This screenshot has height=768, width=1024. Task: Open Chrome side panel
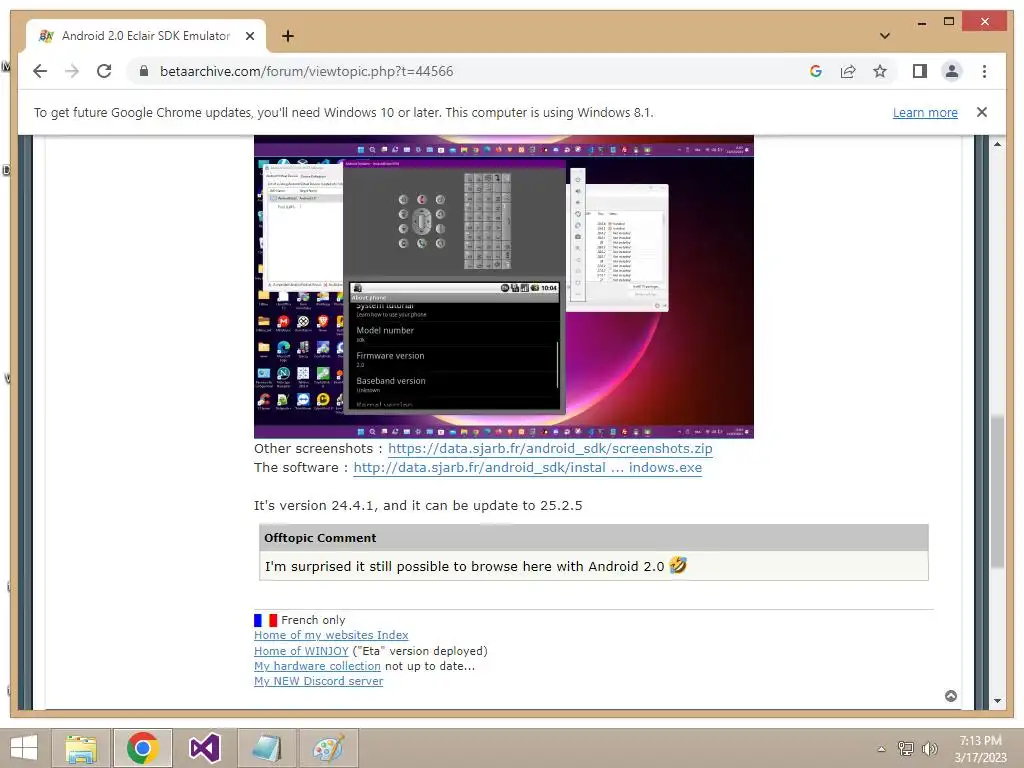(920, 71)
